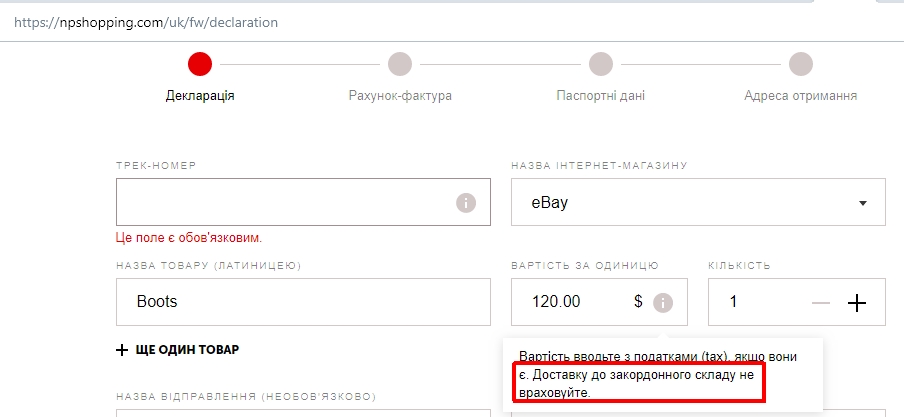The image size is (904, 417).
Task: Add another item via Ще один товар
Action: [177, 350]
